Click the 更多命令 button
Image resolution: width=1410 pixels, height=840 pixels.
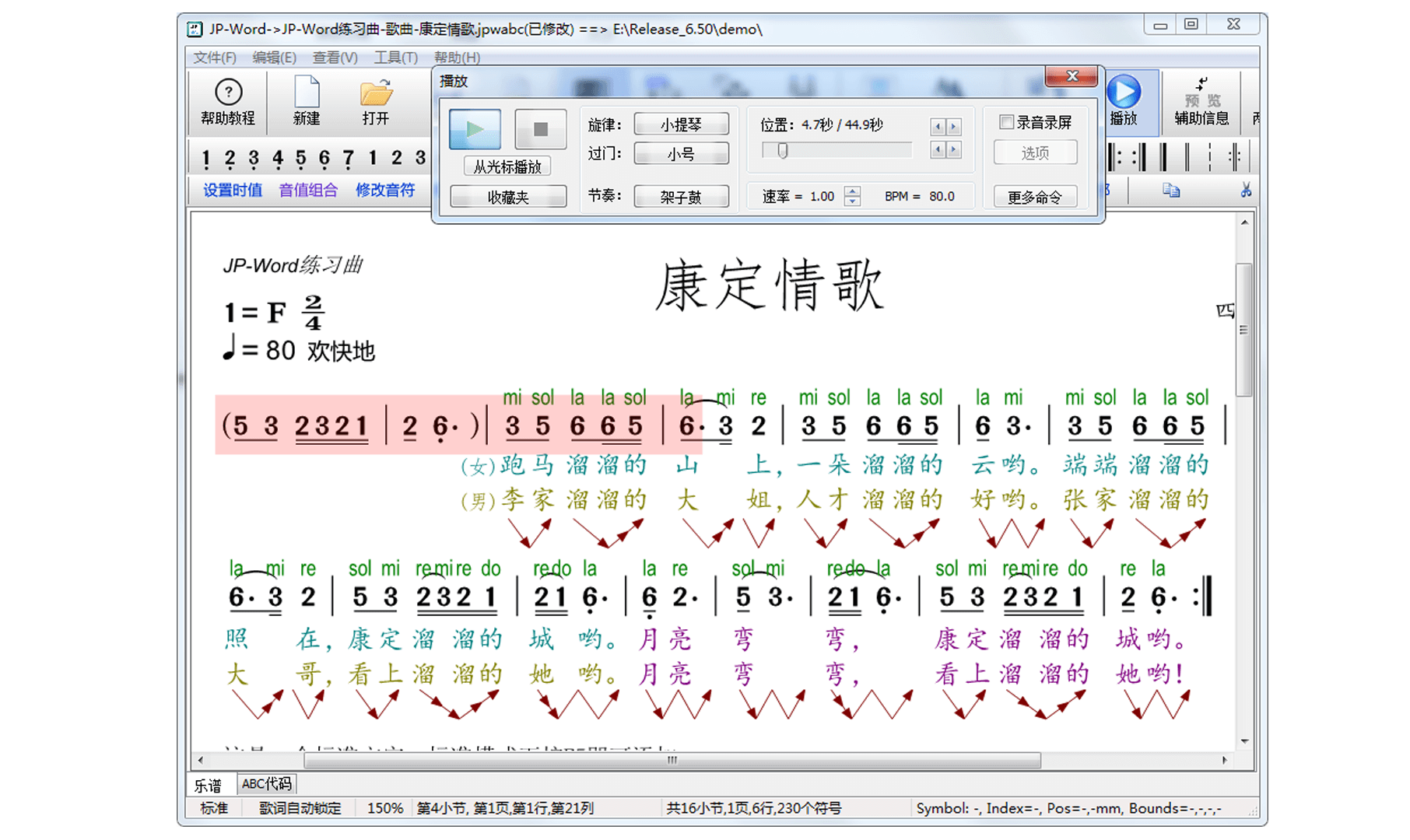pyautogui.click(x=1034, y=197)
